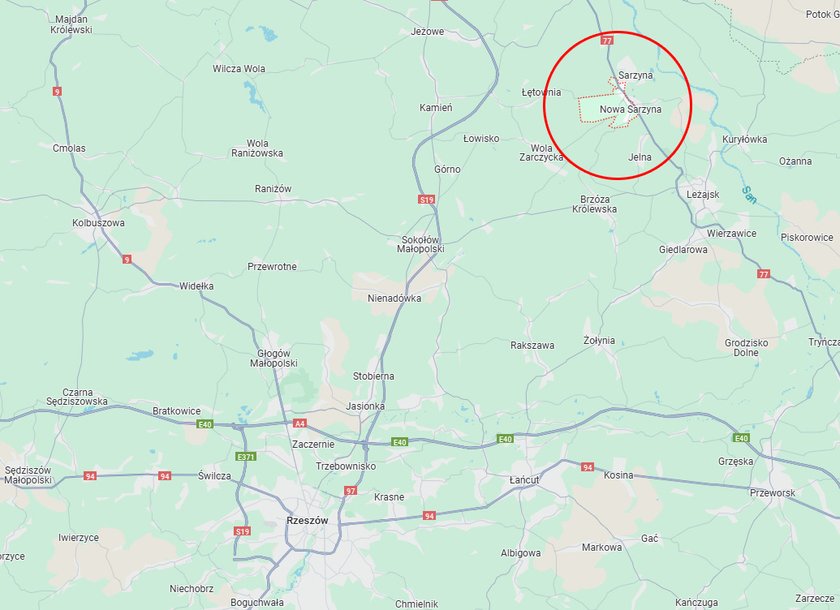The image size is (840, 610).
Task: Click the A4 motorway shield near Zaczernie
Action: (x=300, y=423)
